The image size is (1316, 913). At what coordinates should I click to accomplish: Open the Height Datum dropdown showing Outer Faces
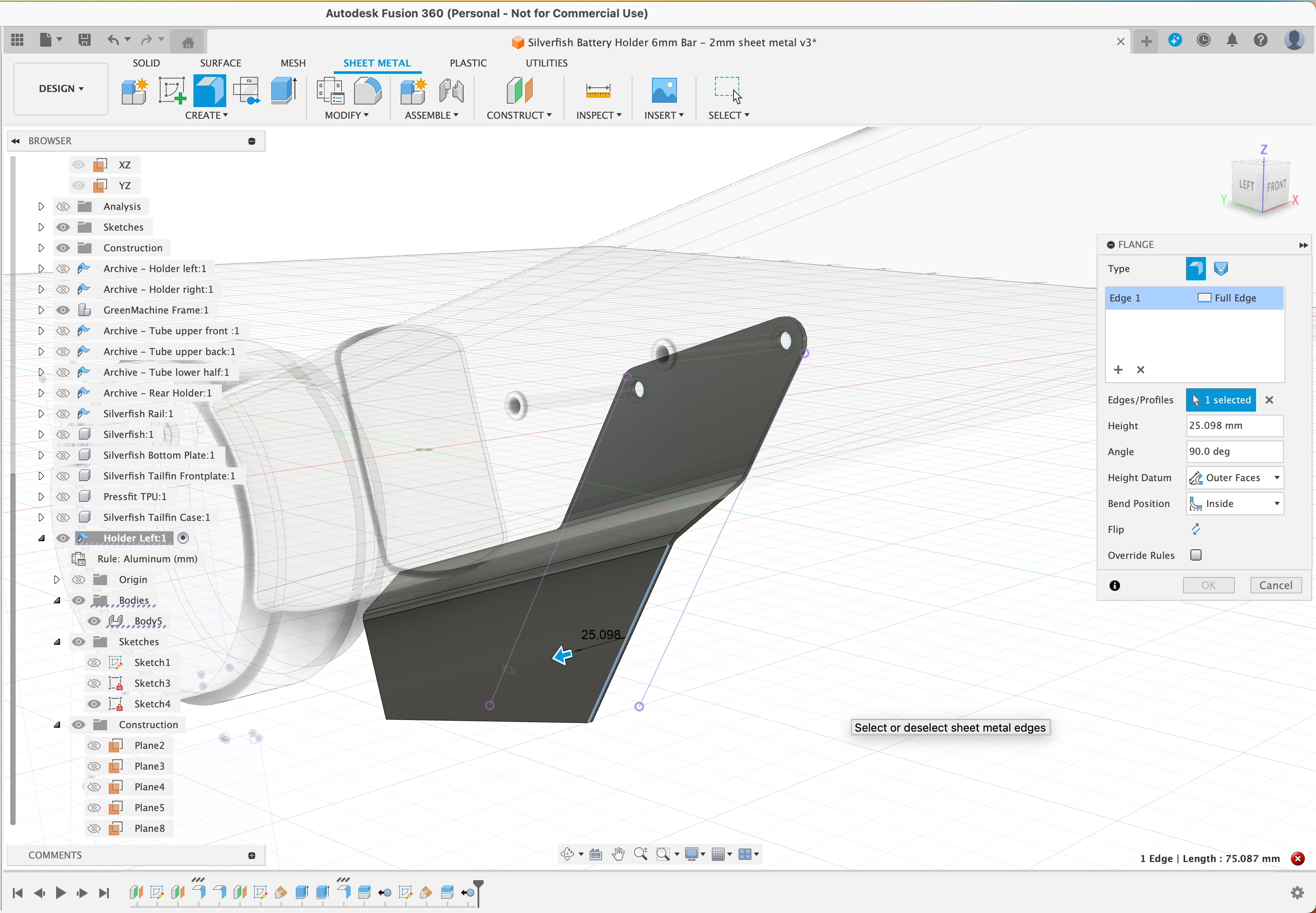pos(1234,477)
